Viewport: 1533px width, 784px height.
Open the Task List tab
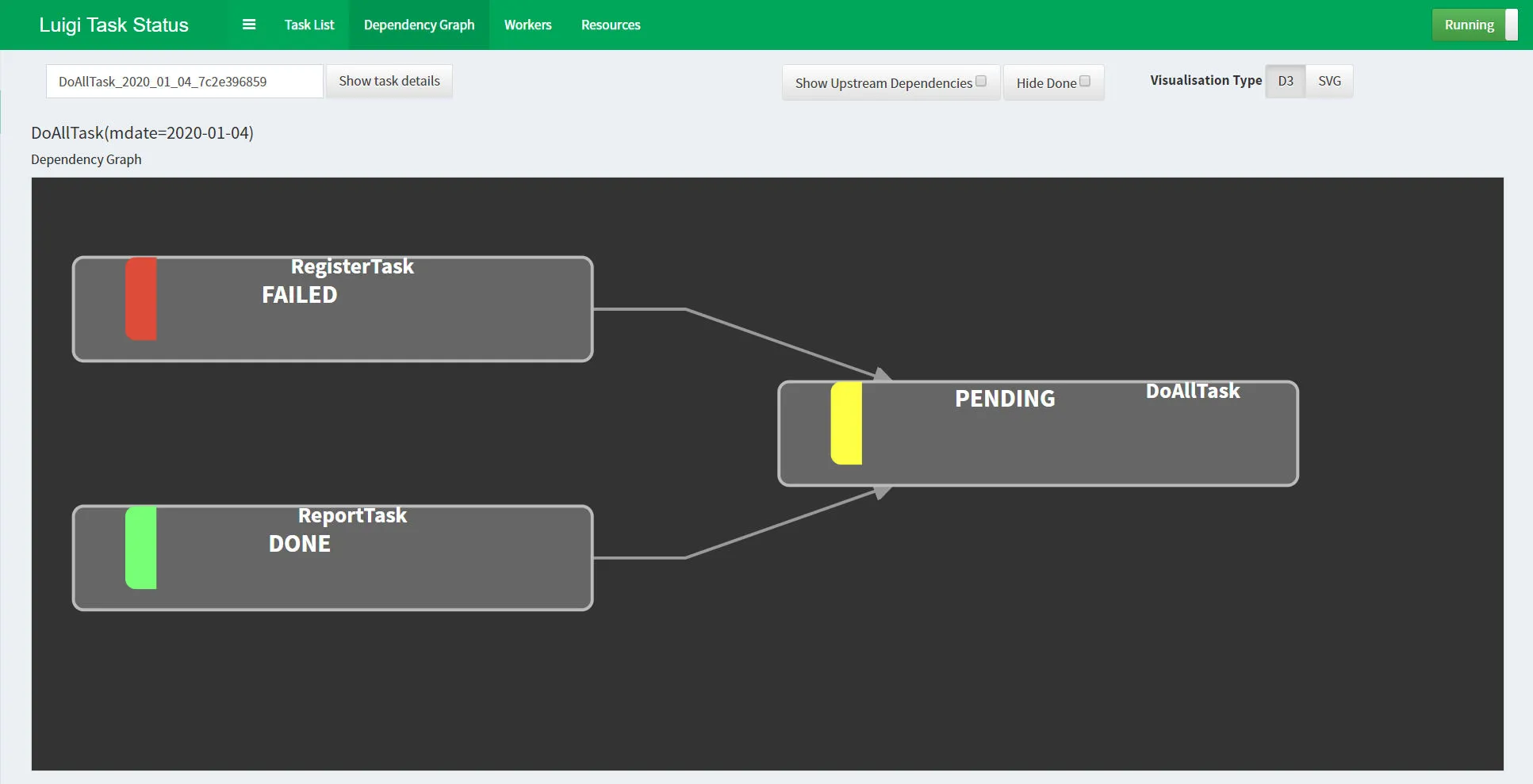coord(309,25)
